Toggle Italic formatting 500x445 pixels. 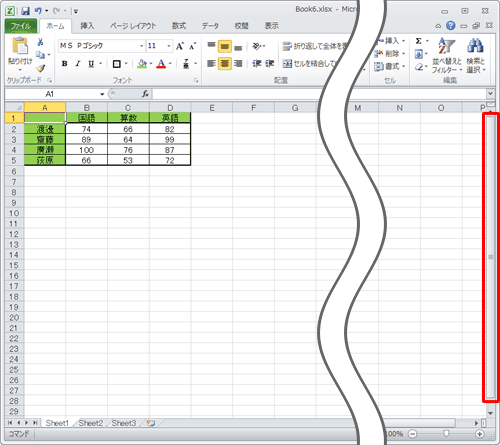78,64
